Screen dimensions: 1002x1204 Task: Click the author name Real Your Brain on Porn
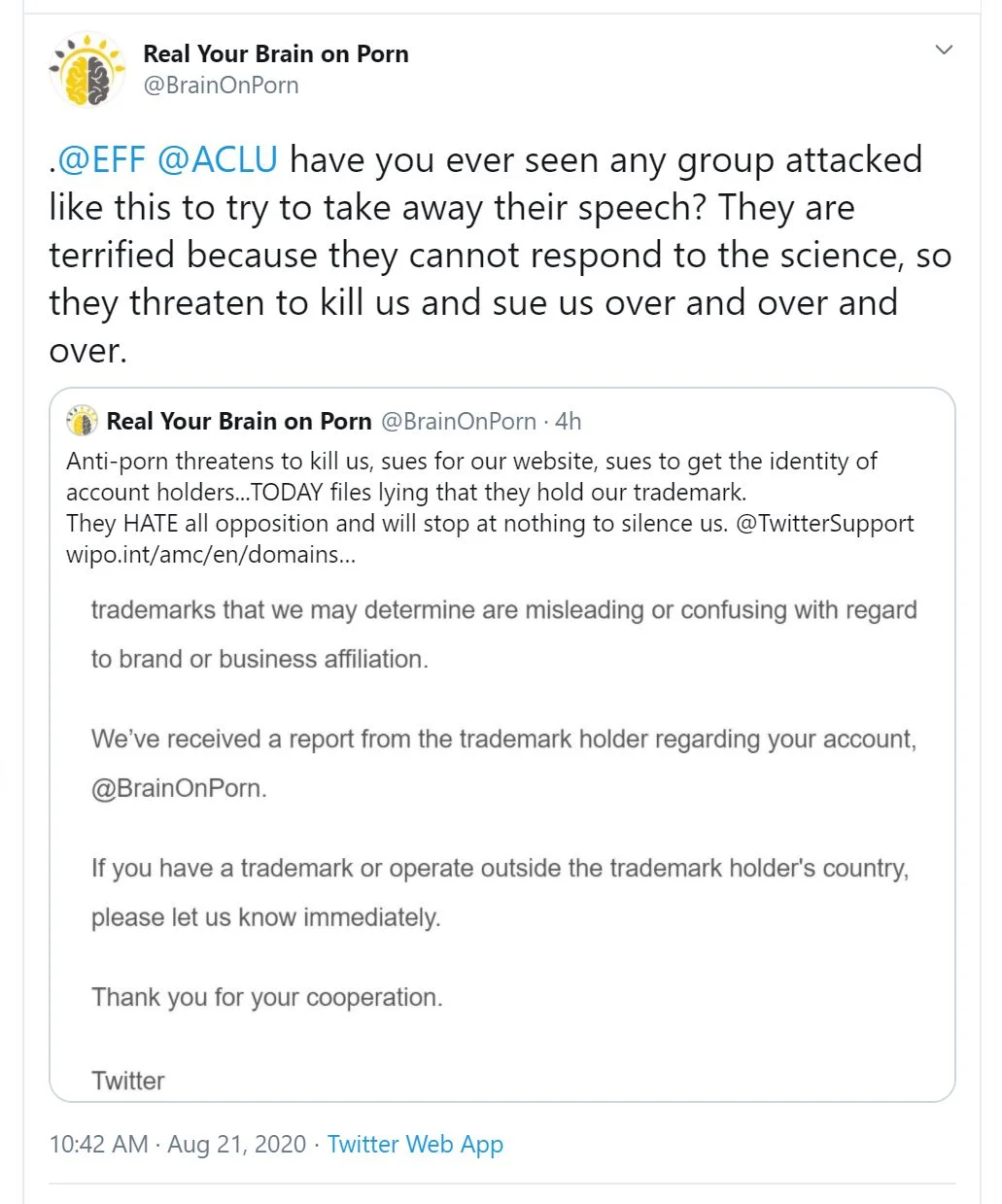(x=276, y=53)
